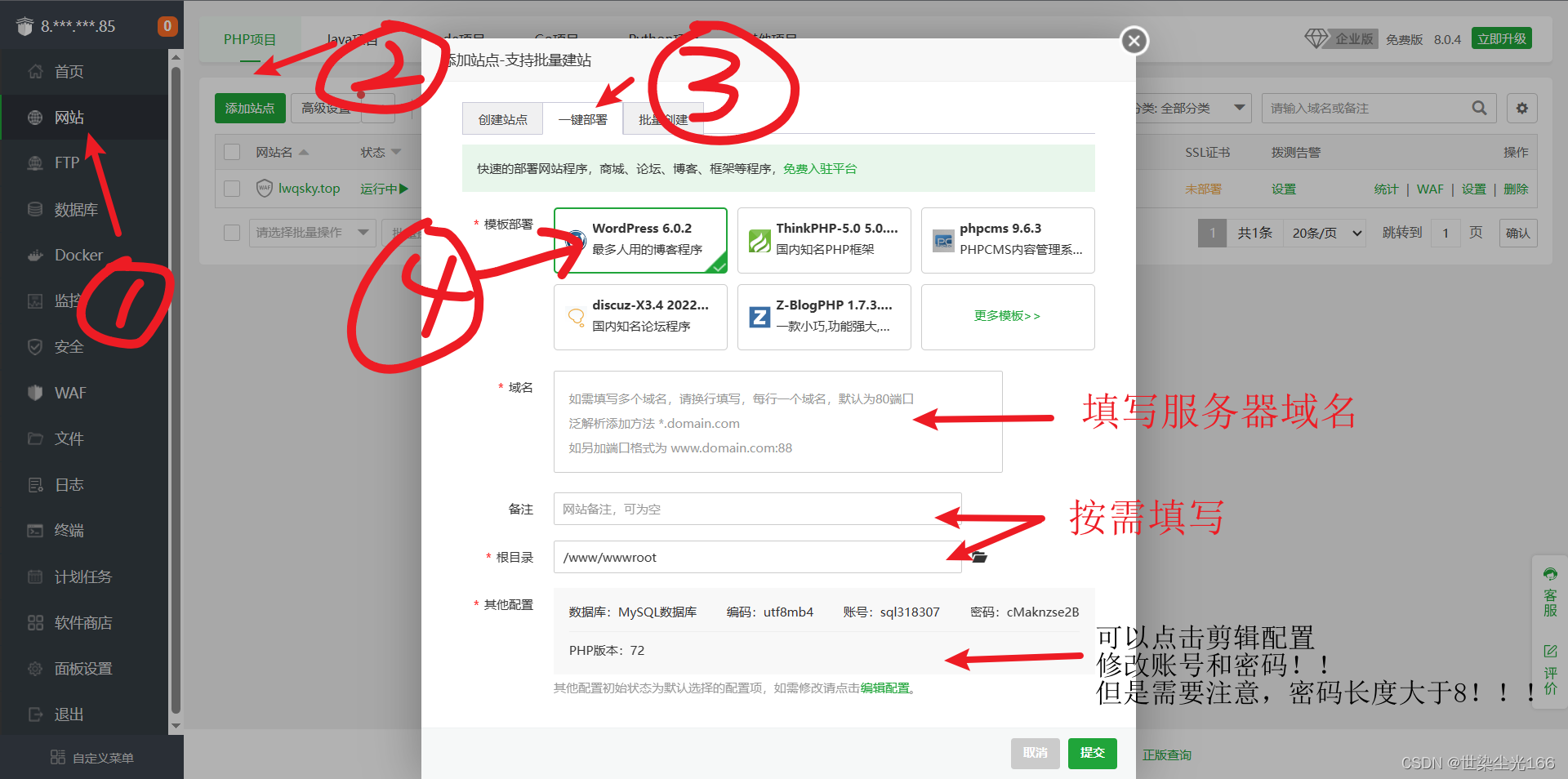1568x779 pixels.
Task: Open the Docker whale icon
Action: click(x=35, y=256)
